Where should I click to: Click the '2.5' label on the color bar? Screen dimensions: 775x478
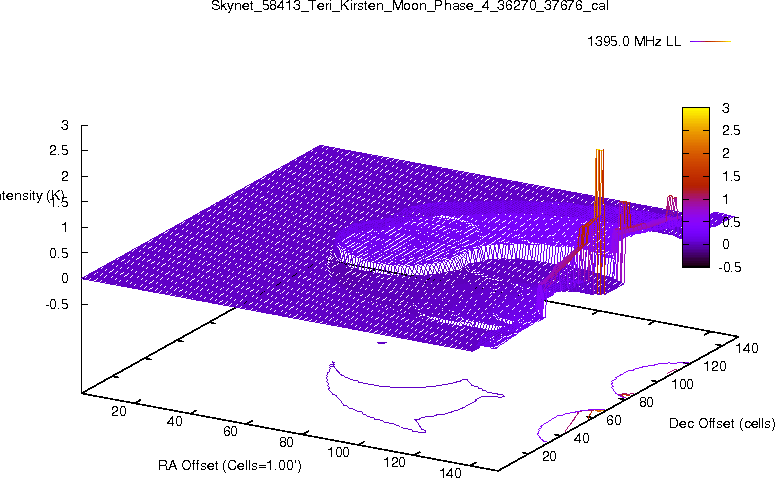click(x=732, y=130)
